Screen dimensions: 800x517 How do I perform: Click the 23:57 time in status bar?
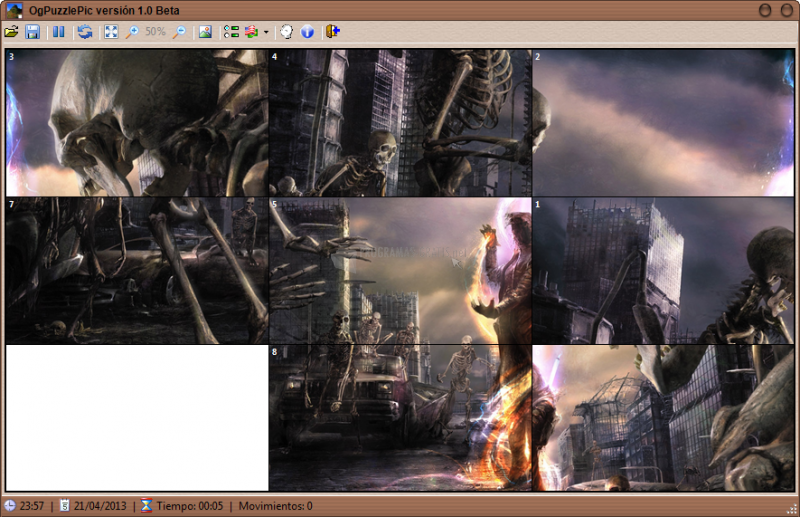click(32, 506)
